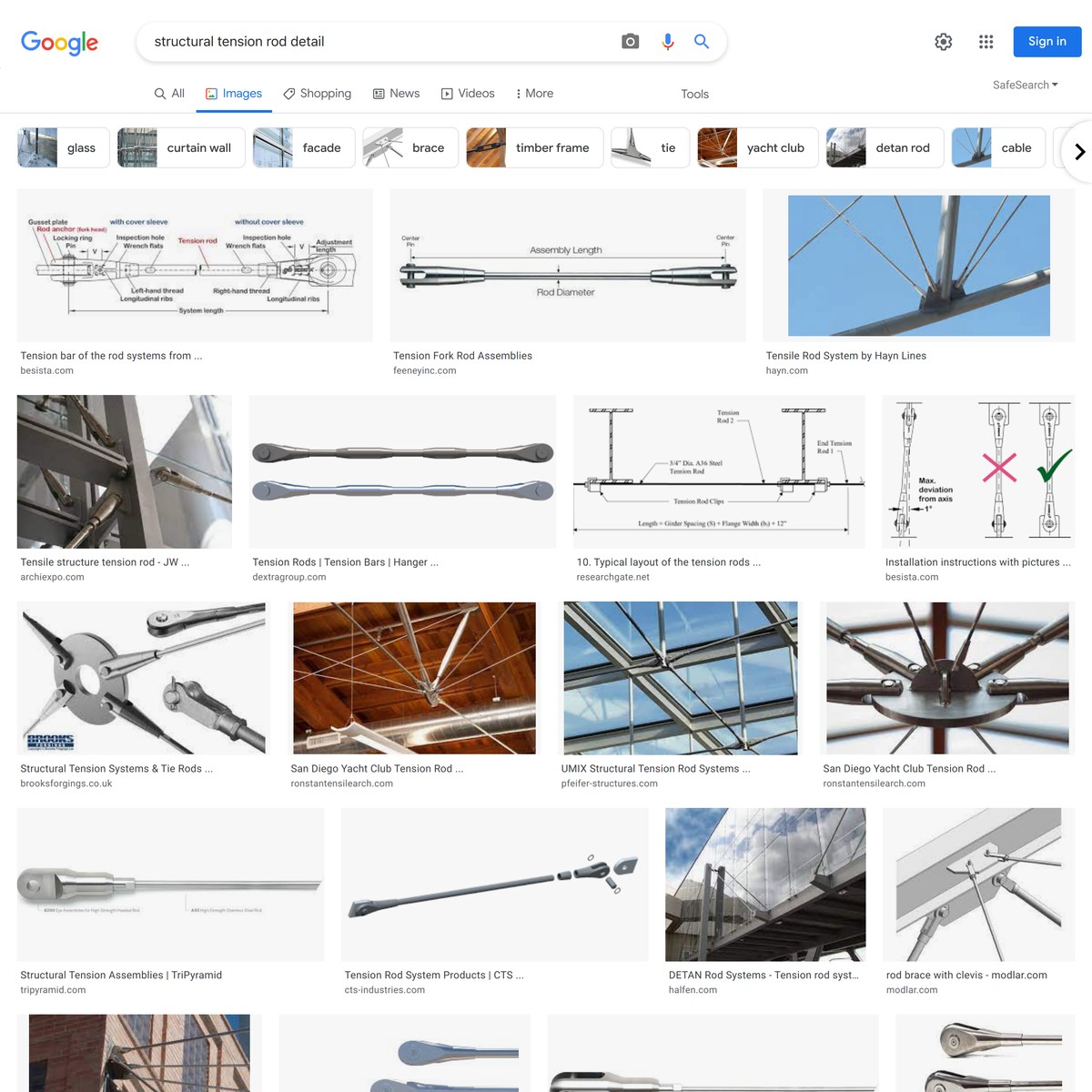Click the Sign in button
The height and width of the screenshot is (1092, 1092).
click(1046, 41)
